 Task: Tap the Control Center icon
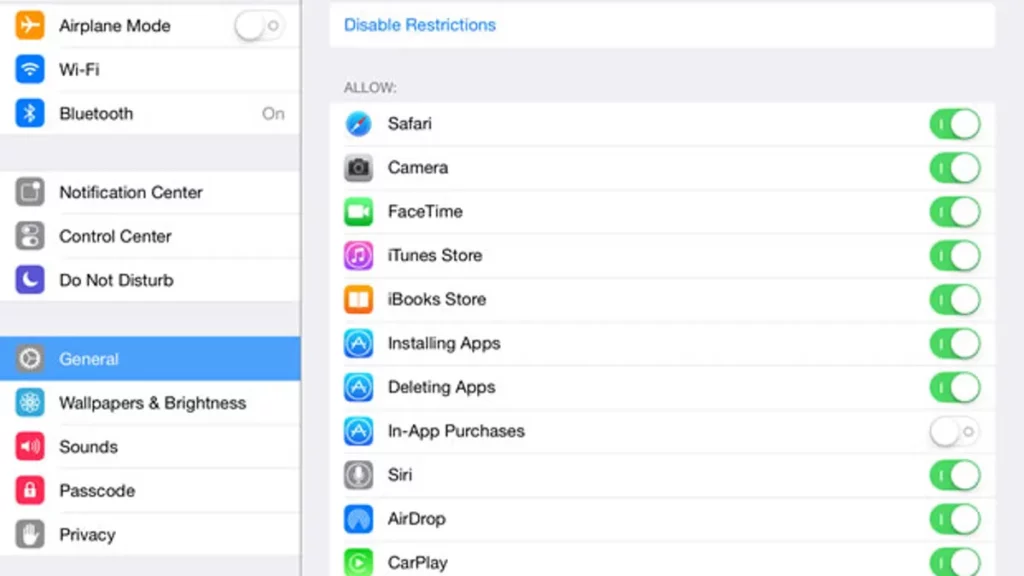click(30, 236)
